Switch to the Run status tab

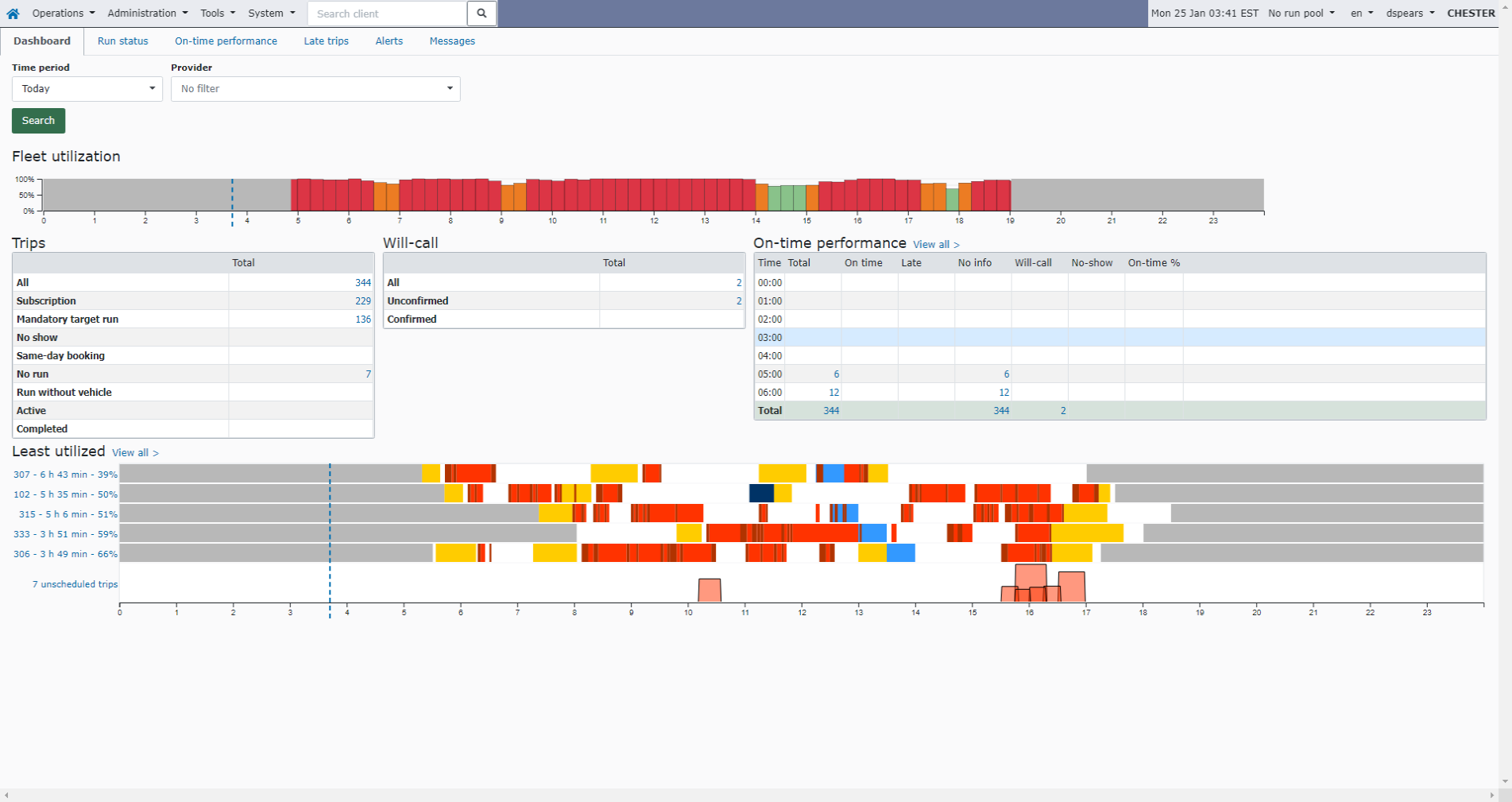click(122, 41)
